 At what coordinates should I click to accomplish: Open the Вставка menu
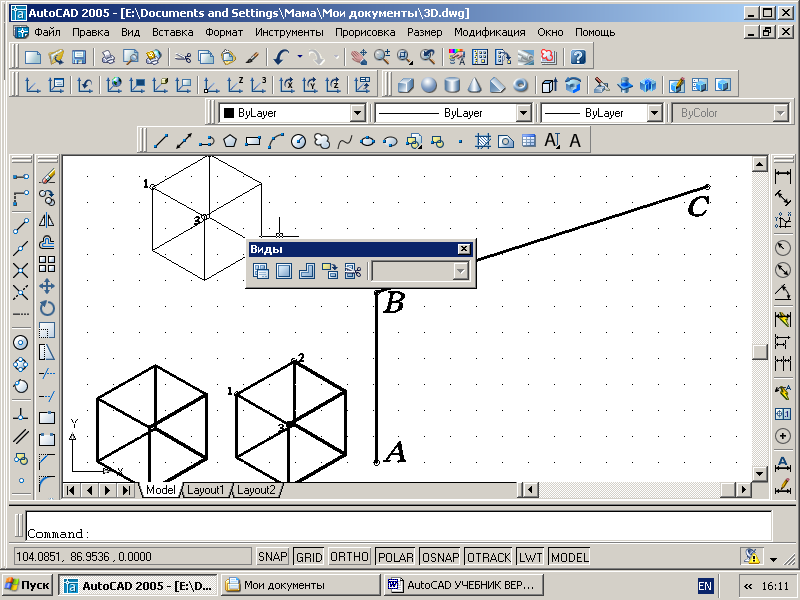pyautogui.click(x=172, y=32)
